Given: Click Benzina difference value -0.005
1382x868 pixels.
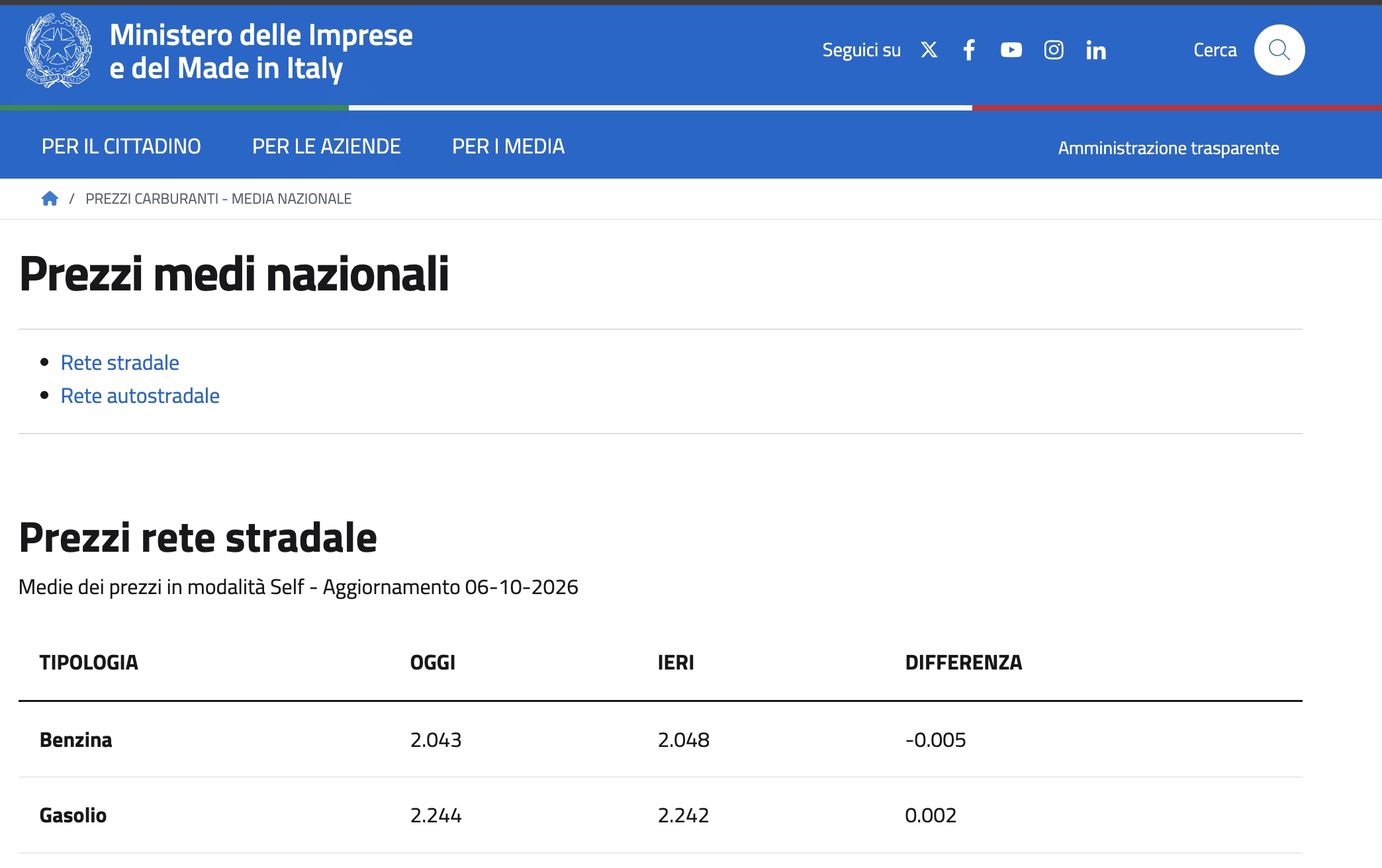Looking at the screenshot, I should tap(936, 740).
